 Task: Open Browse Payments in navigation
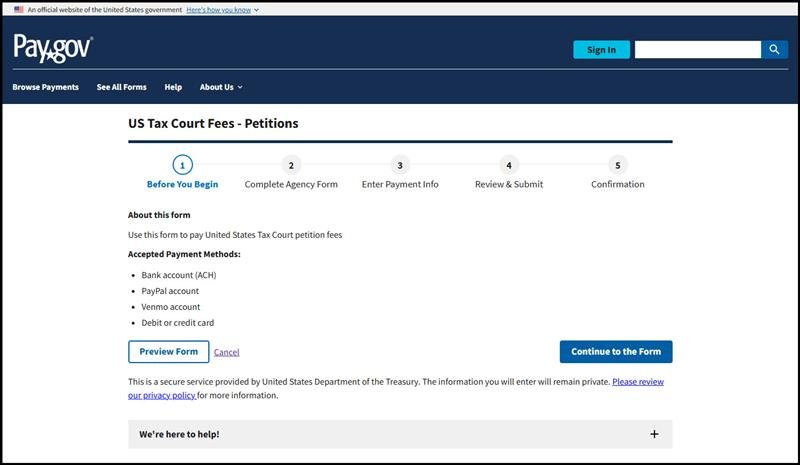45,87
